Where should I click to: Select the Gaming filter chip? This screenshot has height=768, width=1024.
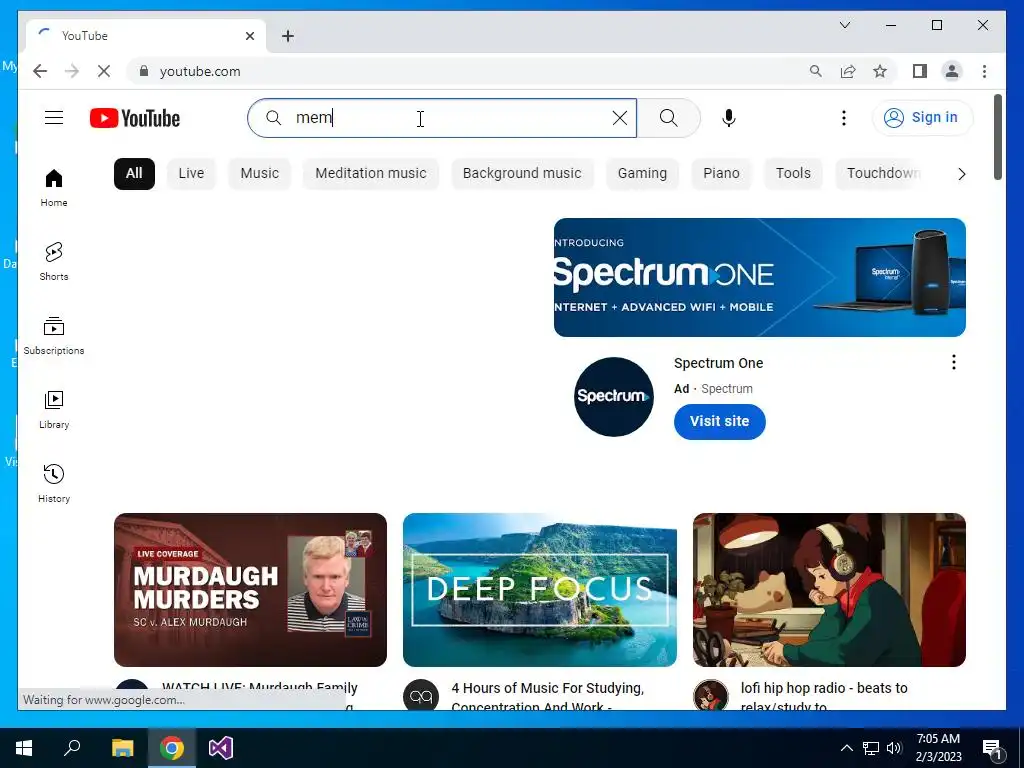point(642,174)
